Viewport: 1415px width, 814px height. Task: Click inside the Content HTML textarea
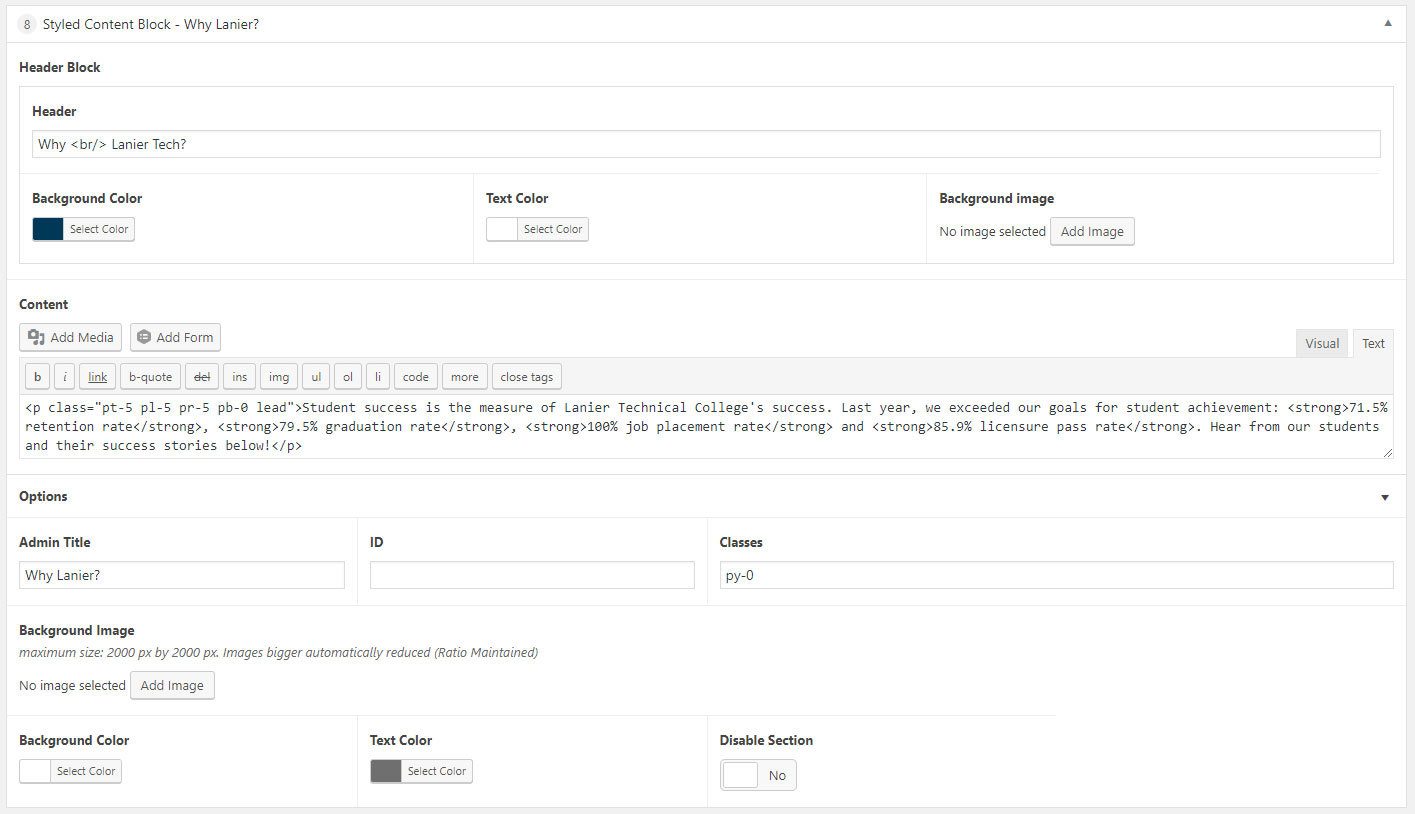point(706,427)
